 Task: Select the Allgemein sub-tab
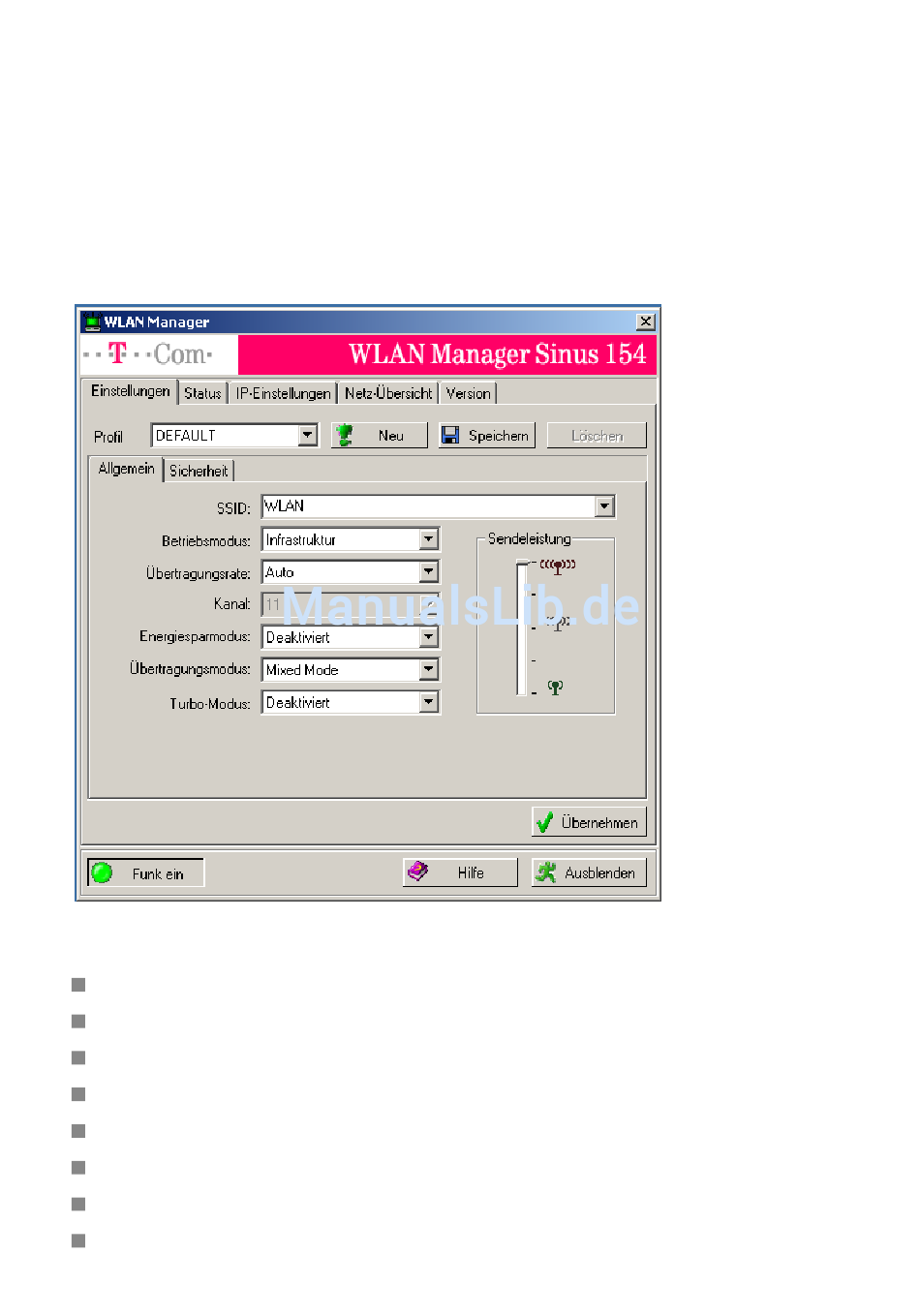tap(126, 469)
